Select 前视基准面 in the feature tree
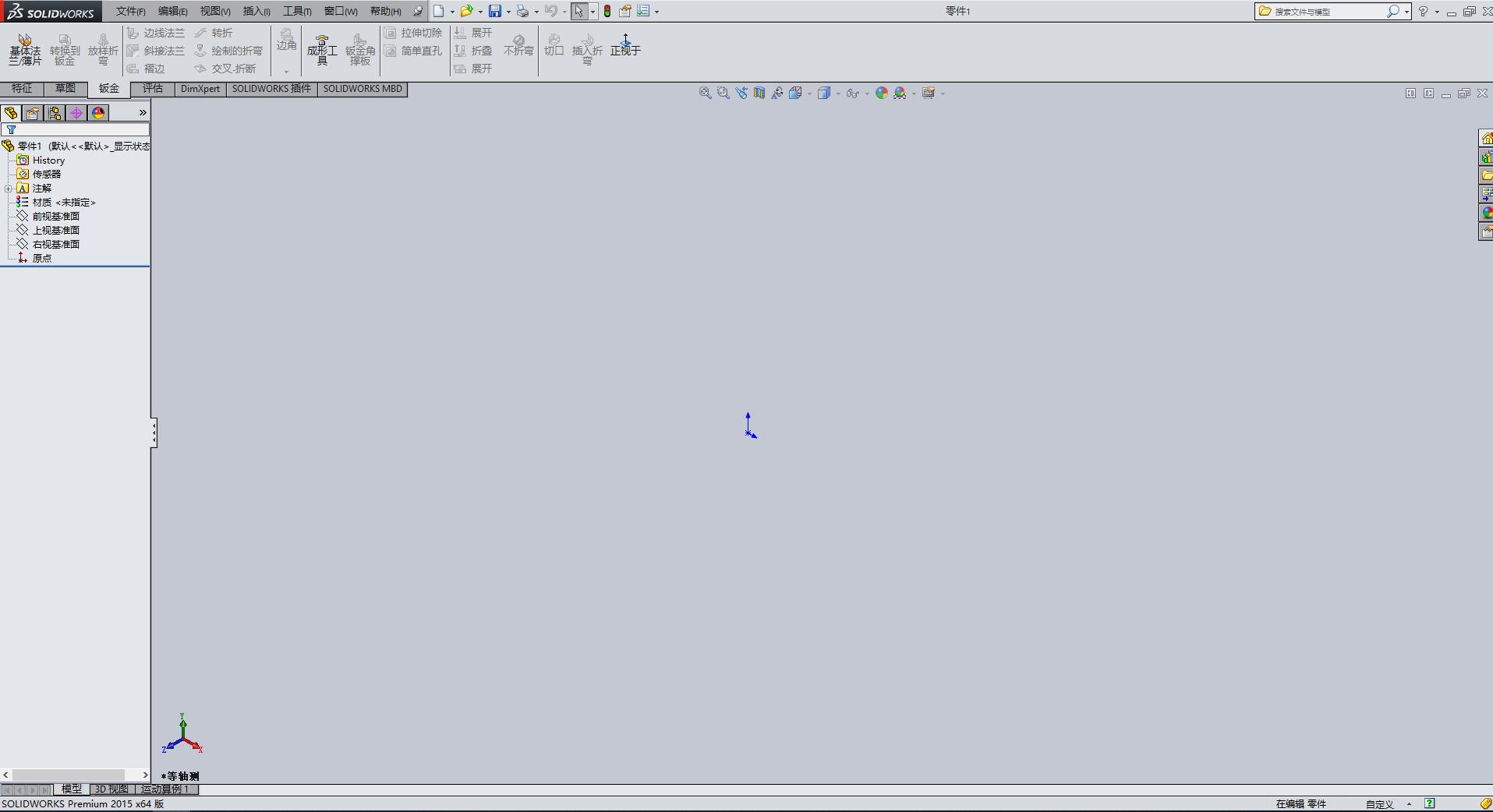This screenshot has height=812, width=1493. pyautogui.click(x=55, y=217)
